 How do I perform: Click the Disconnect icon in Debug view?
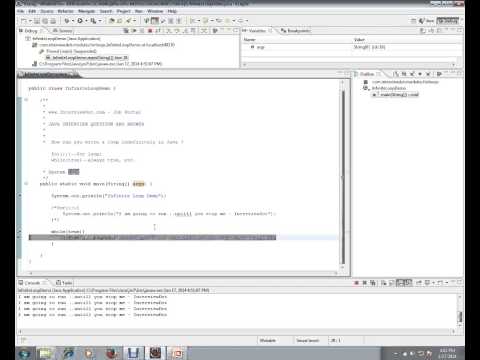[158, 31]
